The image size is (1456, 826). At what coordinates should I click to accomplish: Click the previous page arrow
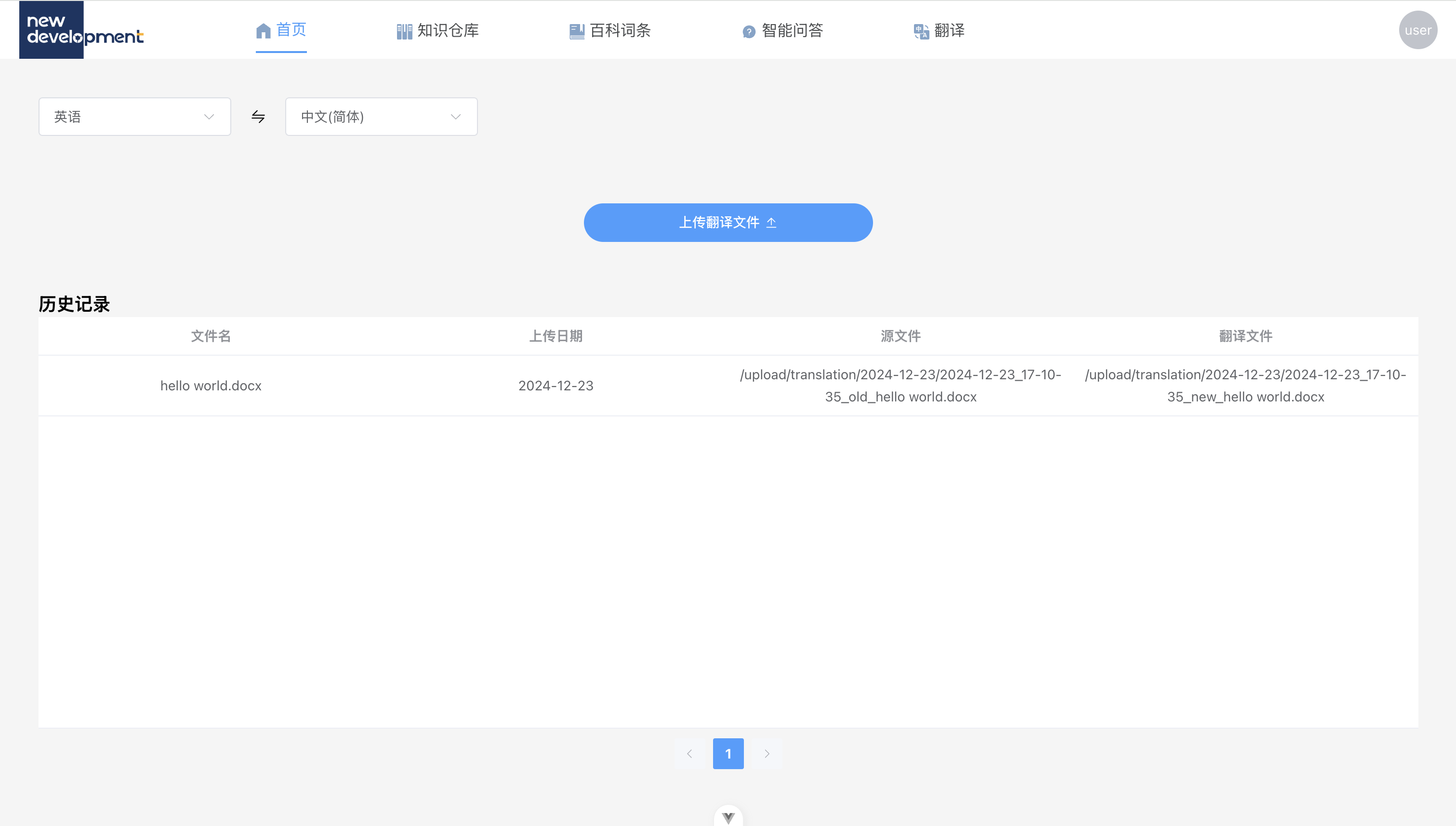coord(689,753)
